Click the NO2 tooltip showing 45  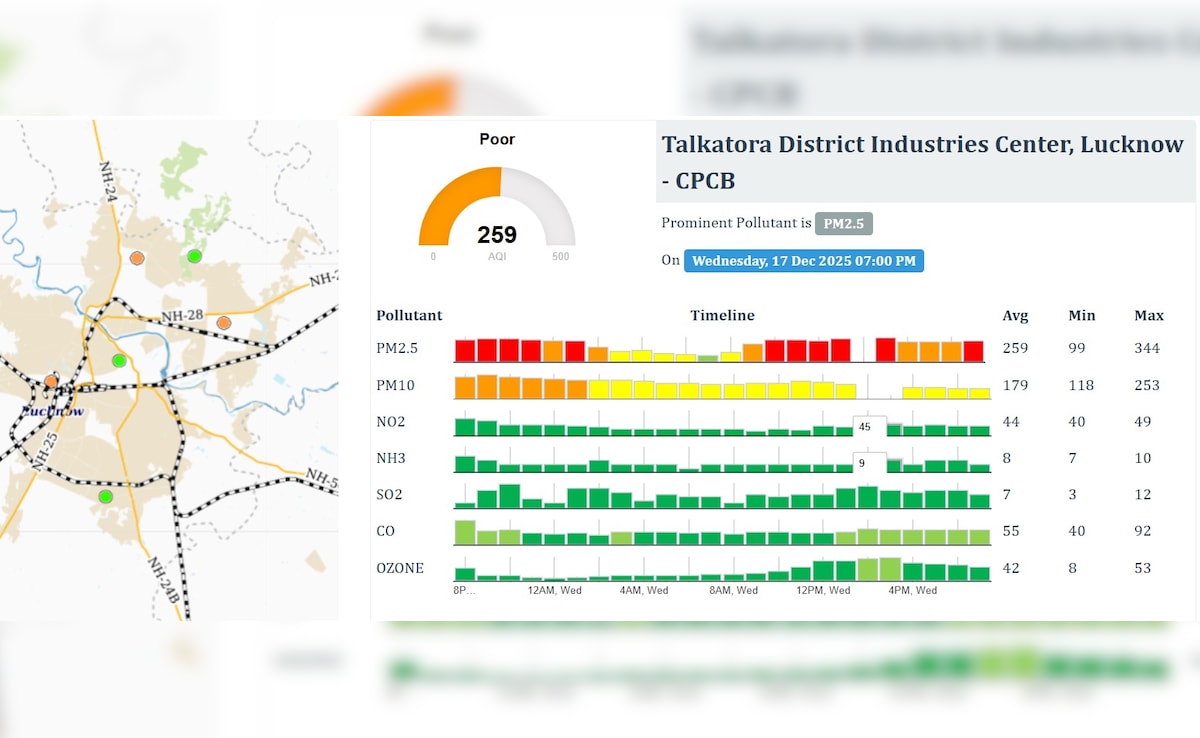pos(868,427)
